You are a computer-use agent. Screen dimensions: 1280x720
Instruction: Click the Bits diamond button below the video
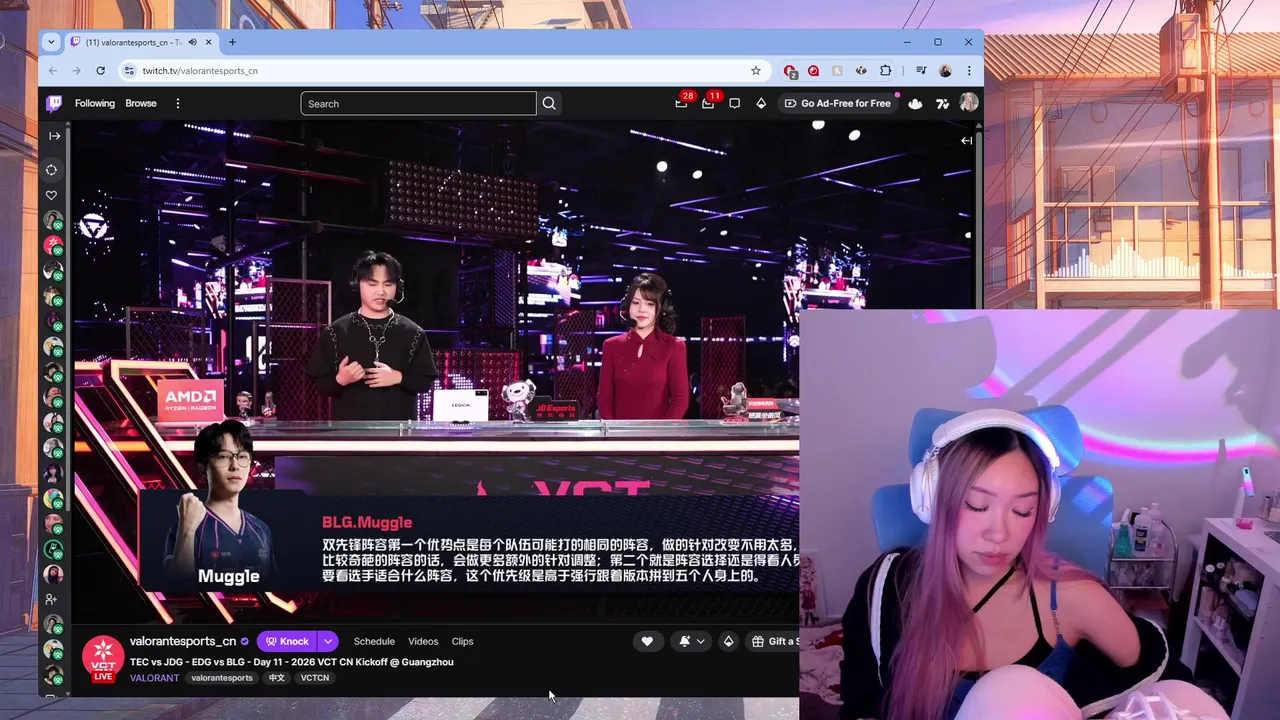coord(728,641)
